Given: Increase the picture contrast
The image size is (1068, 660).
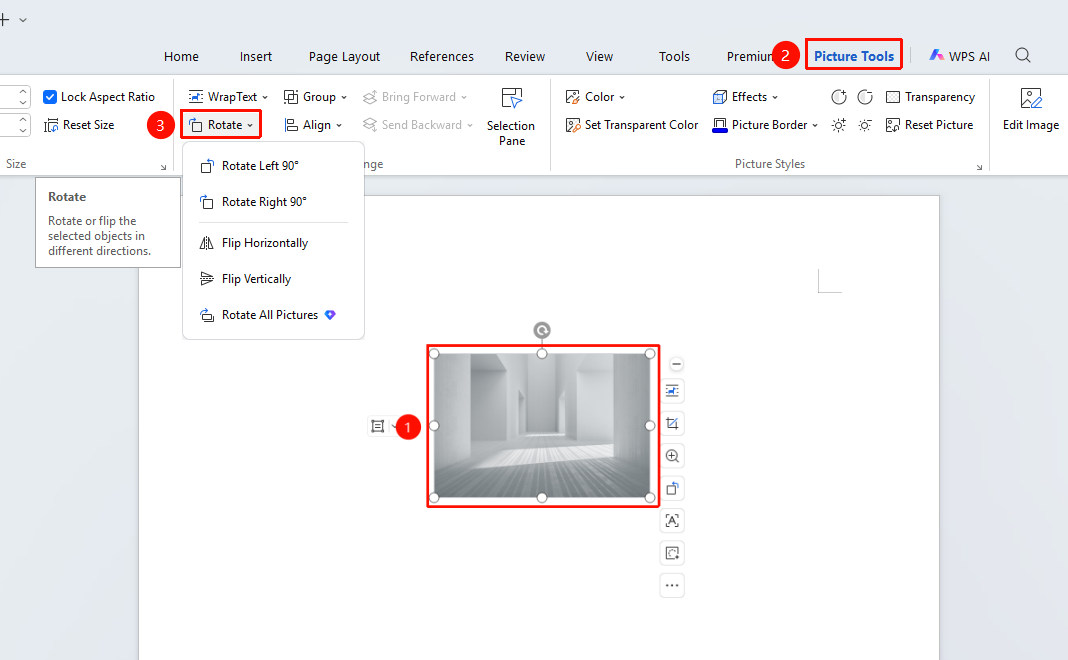Looking at the screenshot, I should (838, 97).
